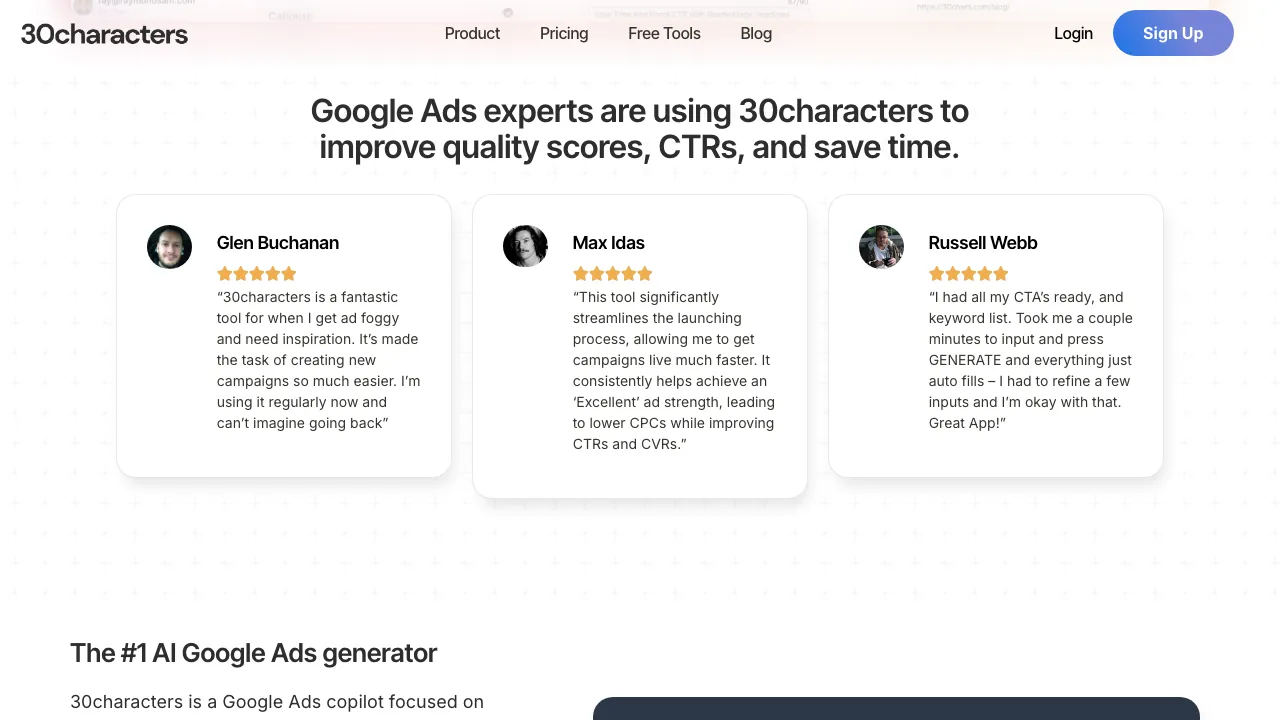Image resolution: width=1280 pixels, height=720 pixels.
Task: Click Glen Buchanan's profile photo
Action: pyautogui.click(x=169, y=247)
